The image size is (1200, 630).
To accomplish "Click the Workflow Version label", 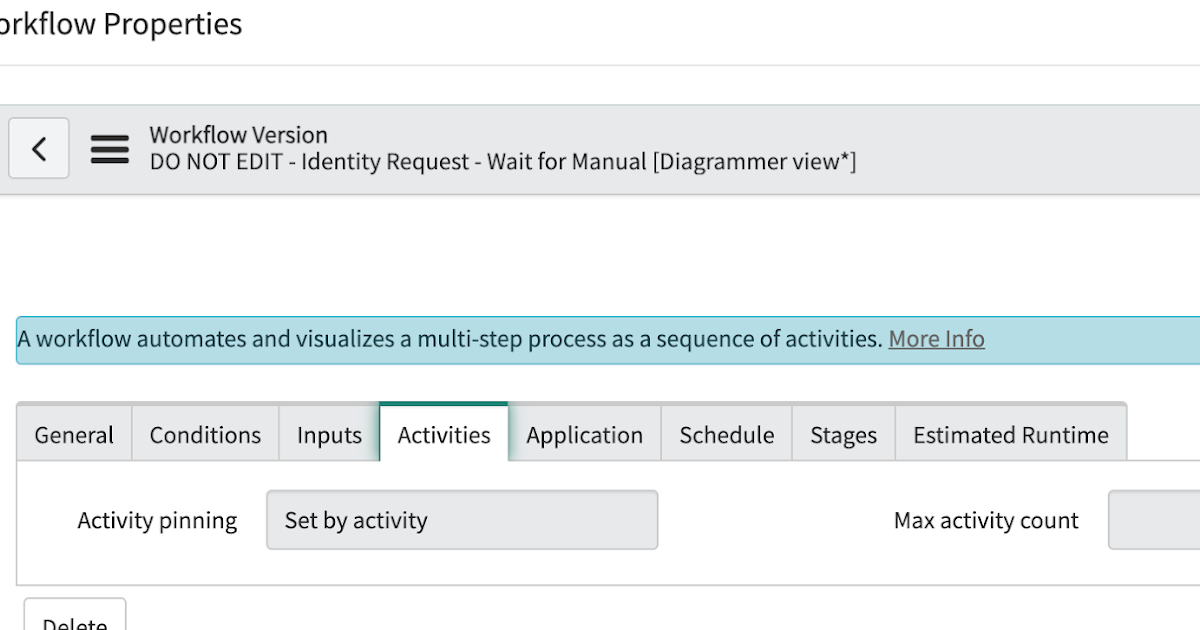I will [x=238, y=134].
